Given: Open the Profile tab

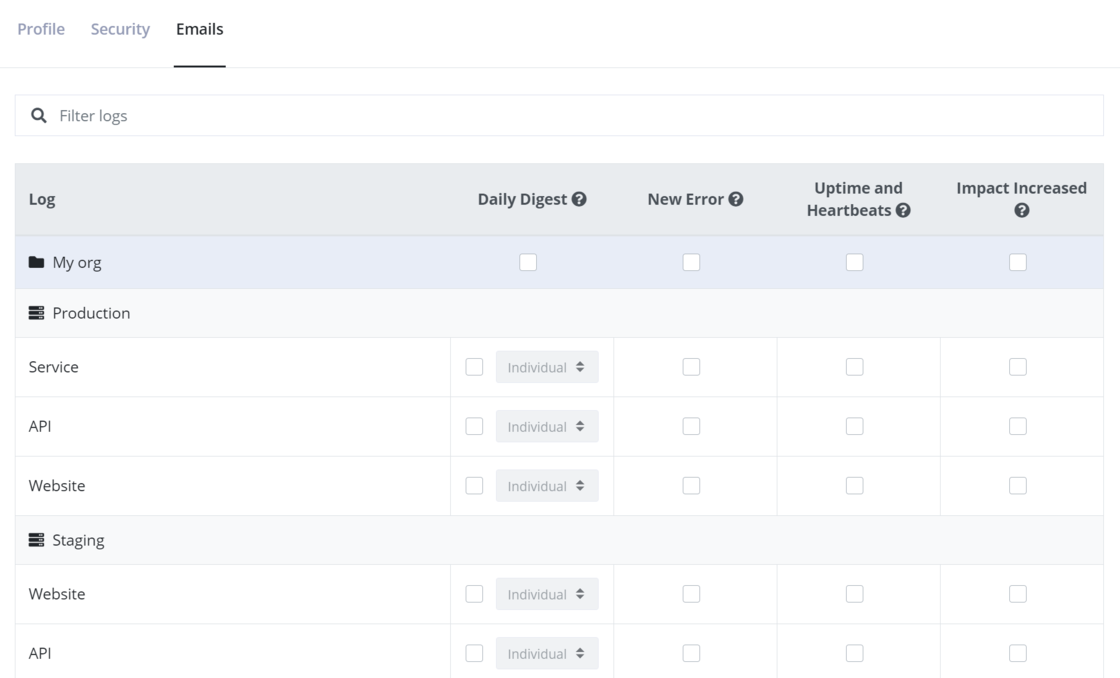Looking at the screenshot, I should pyautogui.click(x=41, y=29).
